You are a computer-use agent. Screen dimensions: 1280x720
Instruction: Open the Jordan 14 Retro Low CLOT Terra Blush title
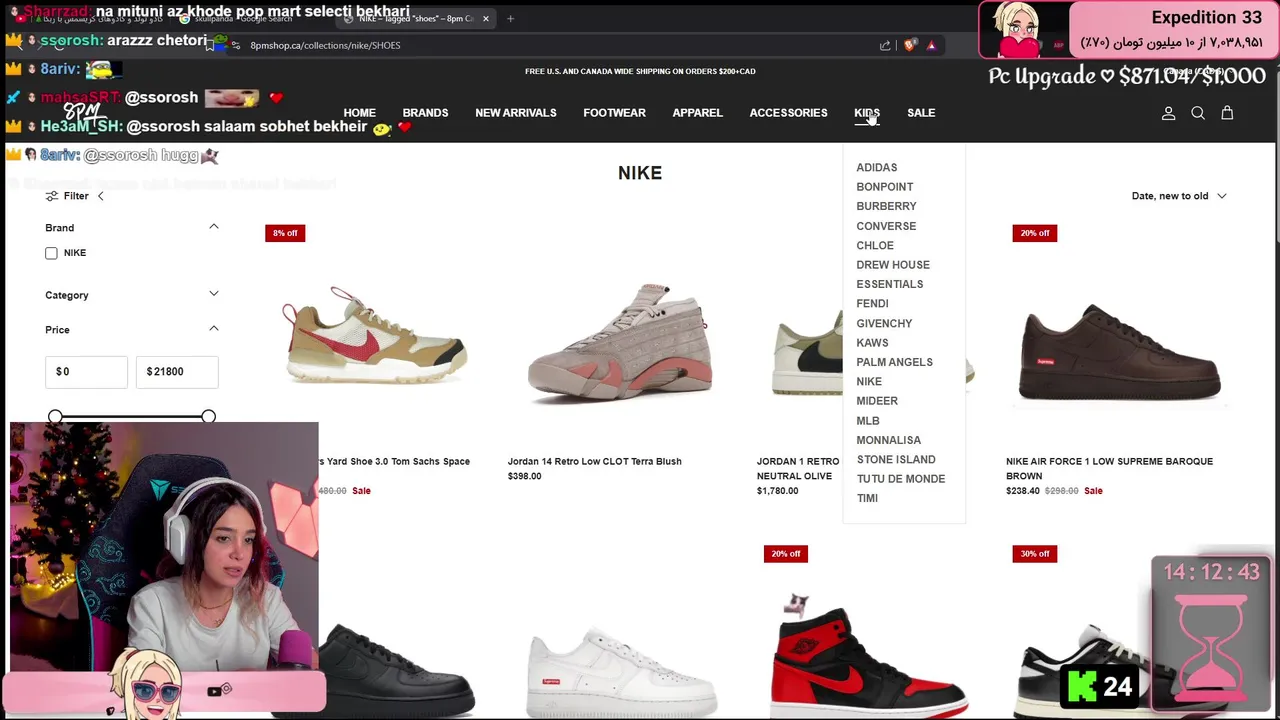[x=594, y=461]
